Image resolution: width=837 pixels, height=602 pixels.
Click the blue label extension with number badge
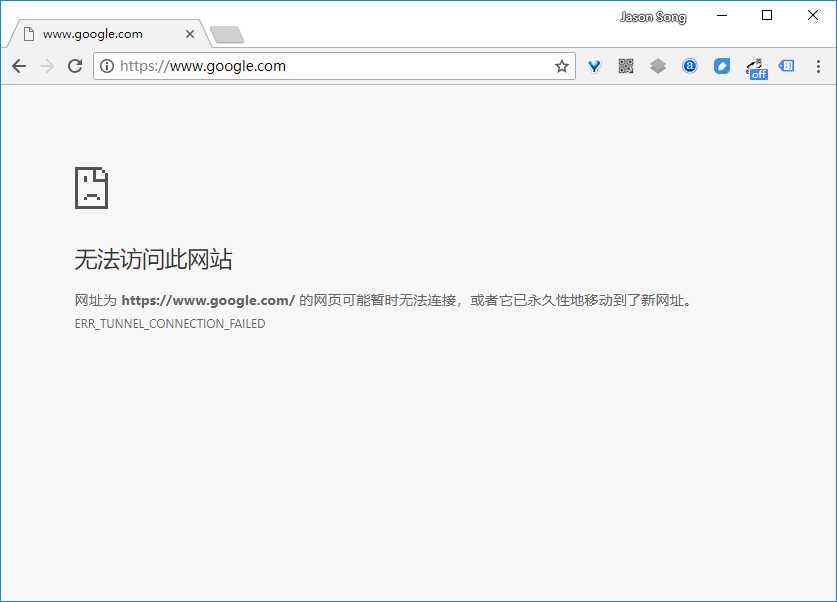point(786,66)
